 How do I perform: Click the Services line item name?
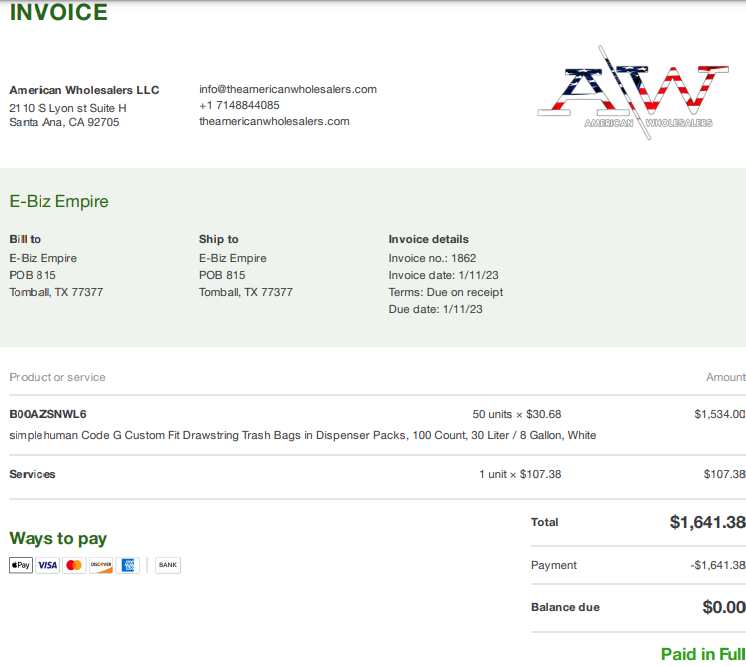click(x=32, y=474)
